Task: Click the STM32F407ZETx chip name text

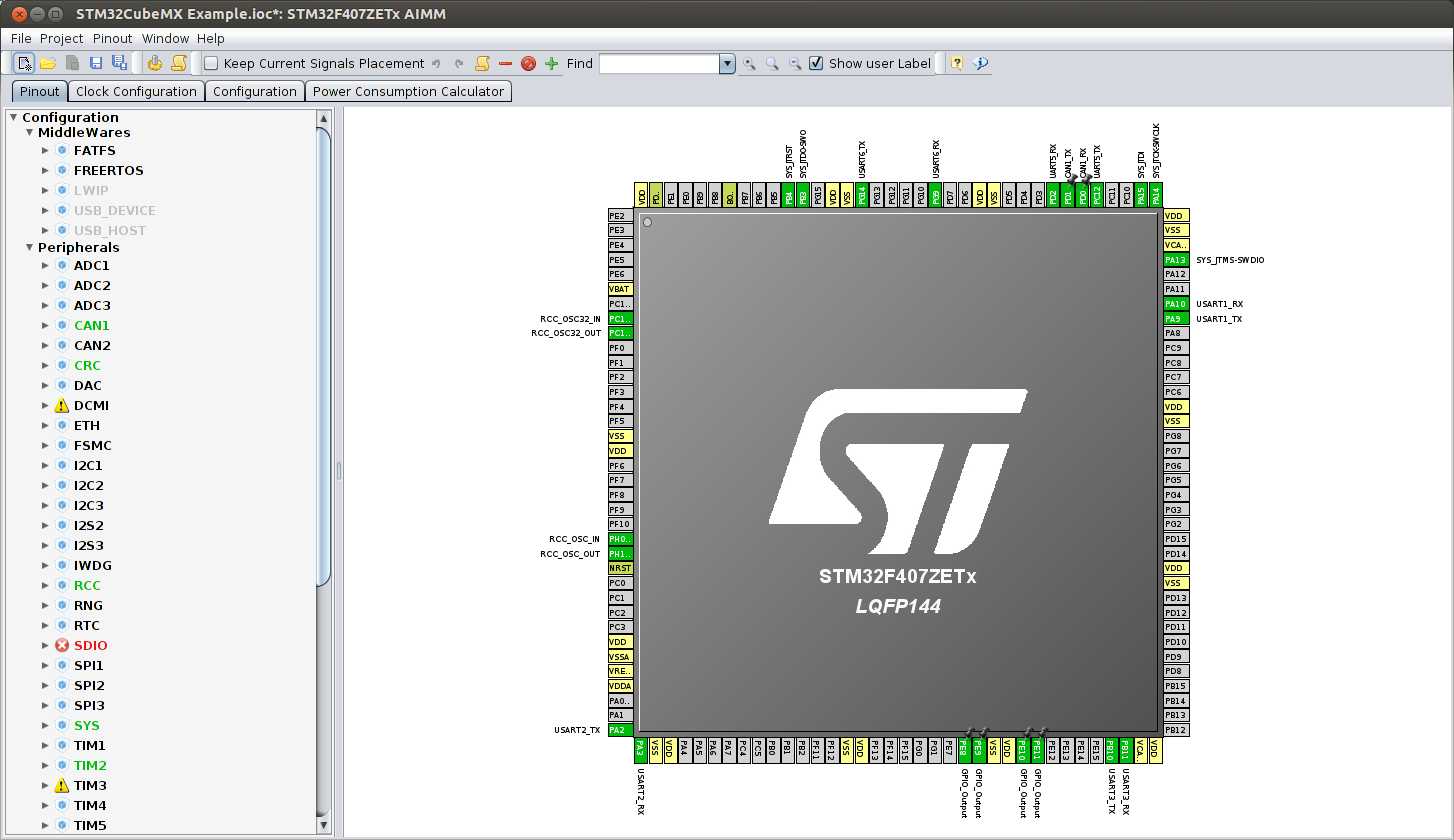Action: tap(898, 577)
